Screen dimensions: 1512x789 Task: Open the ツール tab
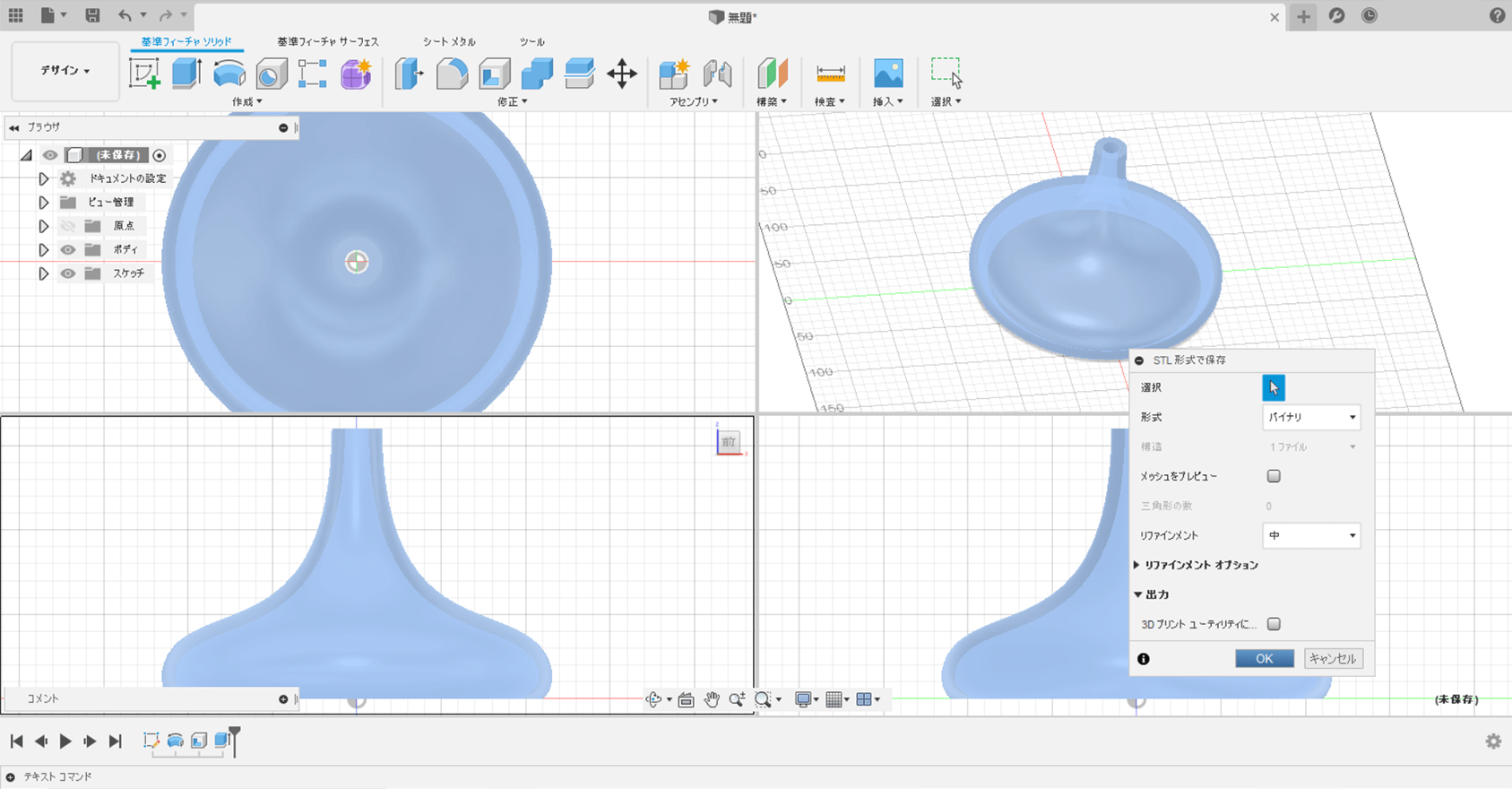(x=531, y=42)
